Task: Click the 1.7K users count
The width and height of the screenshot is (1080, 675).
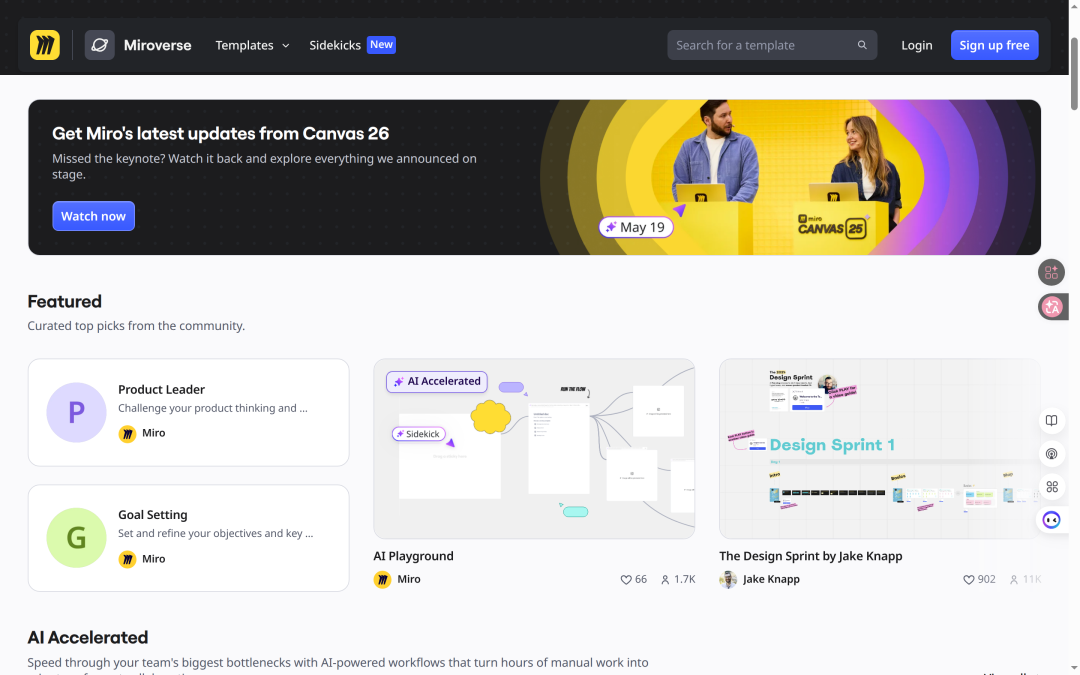Action: pyautogui.click(x=685, y=580)
